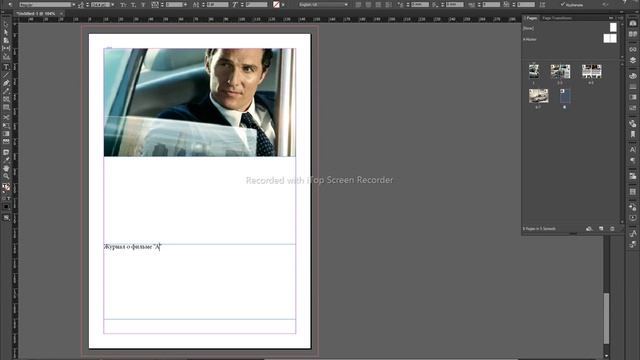Select the Rectangle Frame tool
Viewport: 640px width, 360px height.
(6, 99)
